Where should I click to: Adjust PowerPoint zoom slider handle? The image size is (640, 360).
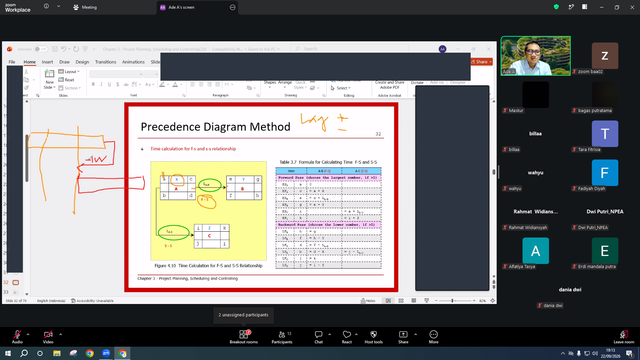tap(452, 301)
